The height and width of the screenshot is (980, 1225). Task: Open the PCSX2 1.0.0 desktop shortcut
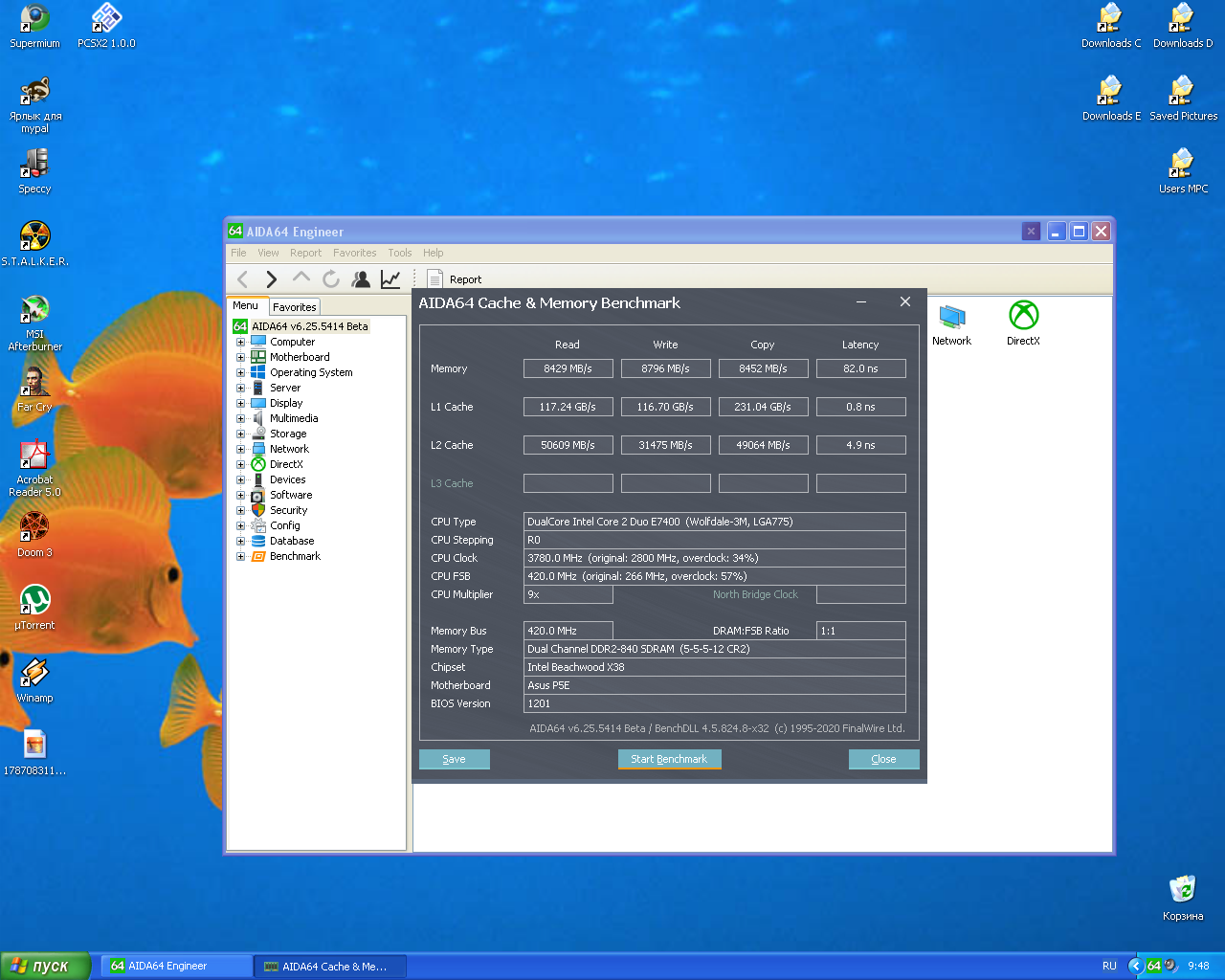point(106,26)
